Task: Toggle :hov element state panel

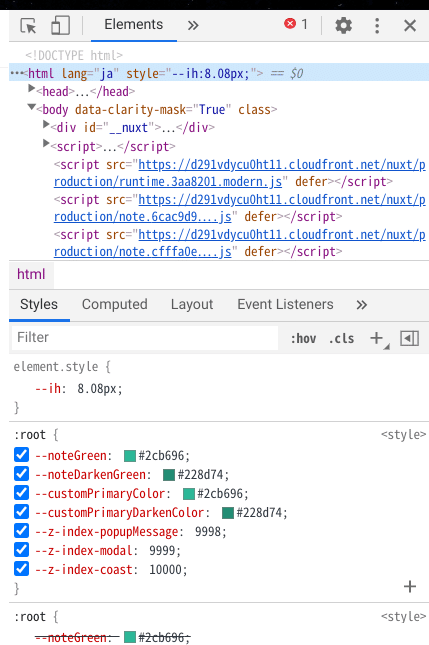Action: (304, 339)
